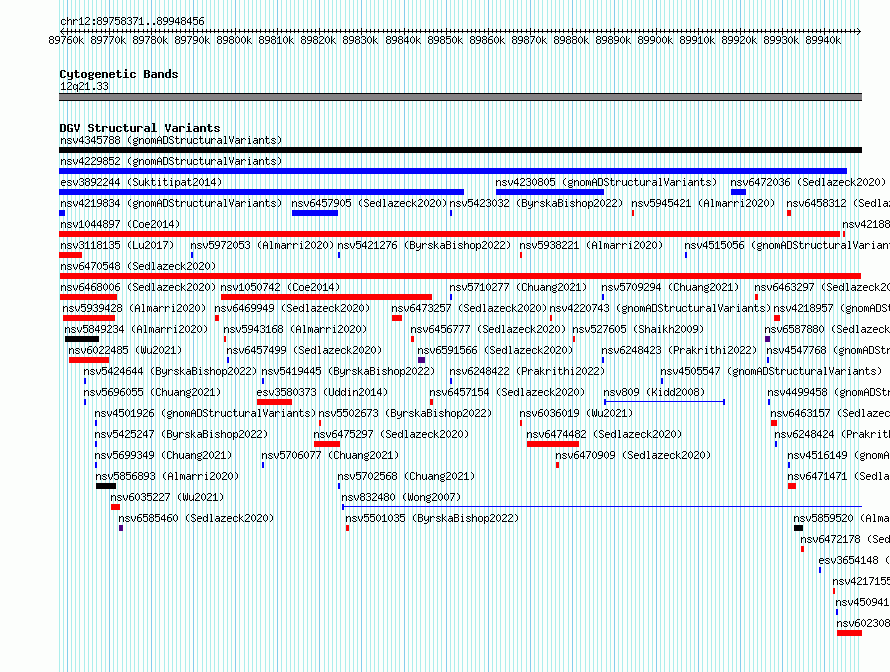Click red bar under nsv5939428
The width and height of the screenshot is (890, 672).
point(89,318)
